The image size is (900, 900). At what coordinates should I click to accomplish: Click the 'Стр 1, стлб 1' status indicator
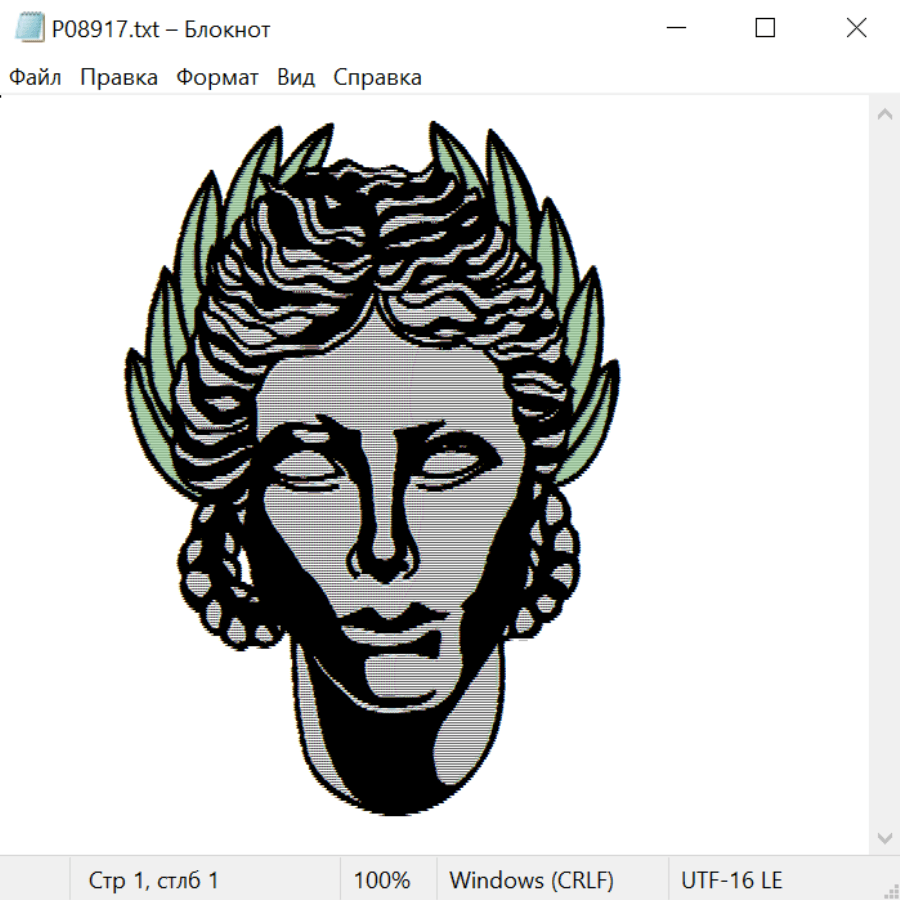153,881
